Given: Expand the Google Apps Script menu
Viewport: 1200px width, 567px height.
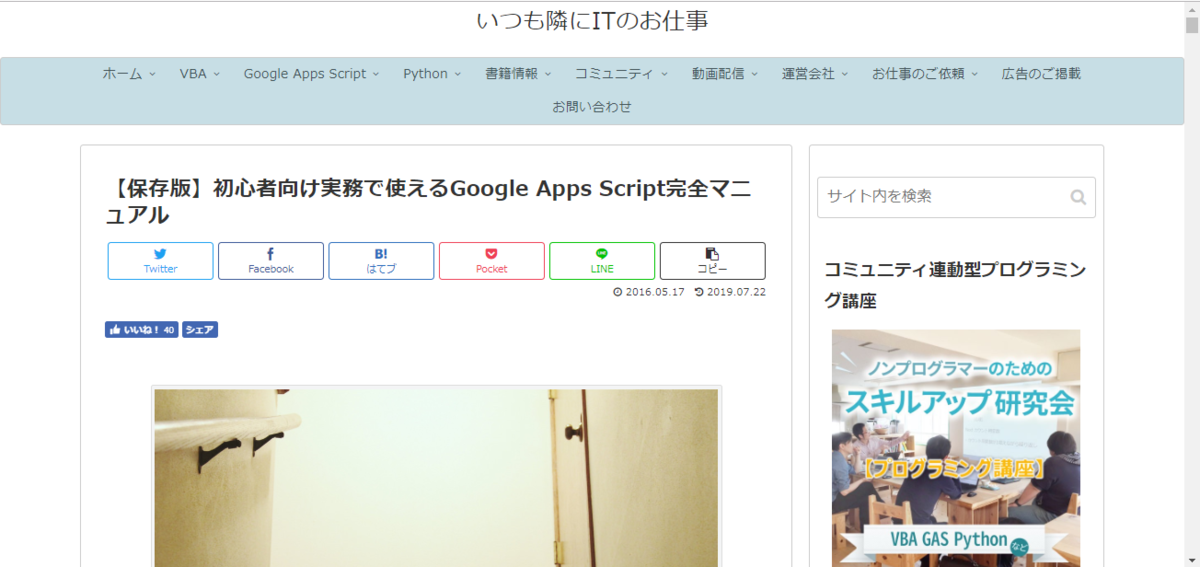Looking at the screenshot, I should 312,73.
